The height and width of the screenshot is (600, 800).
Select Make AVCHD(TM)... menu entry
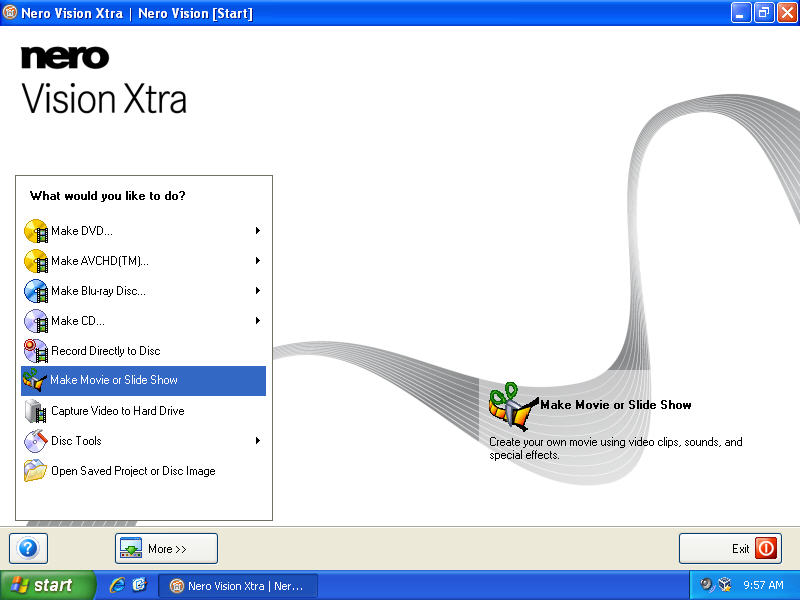coord(143,261)
